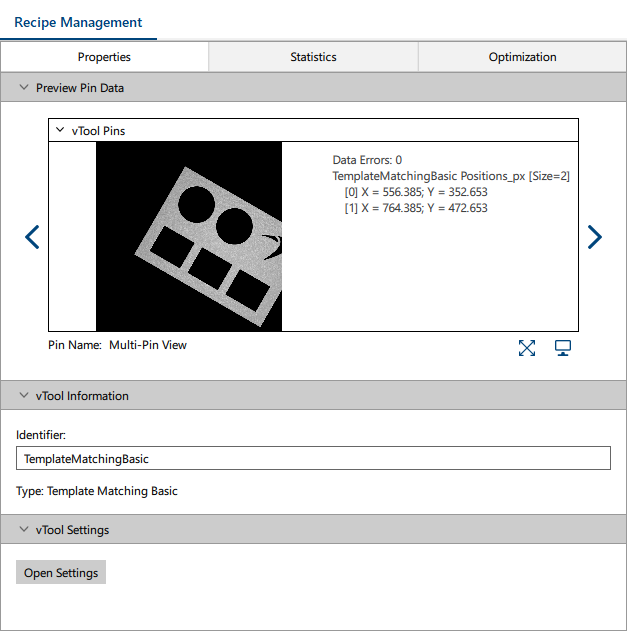Focus the Identifier input field
627x631 pixels.
[313, 458]
